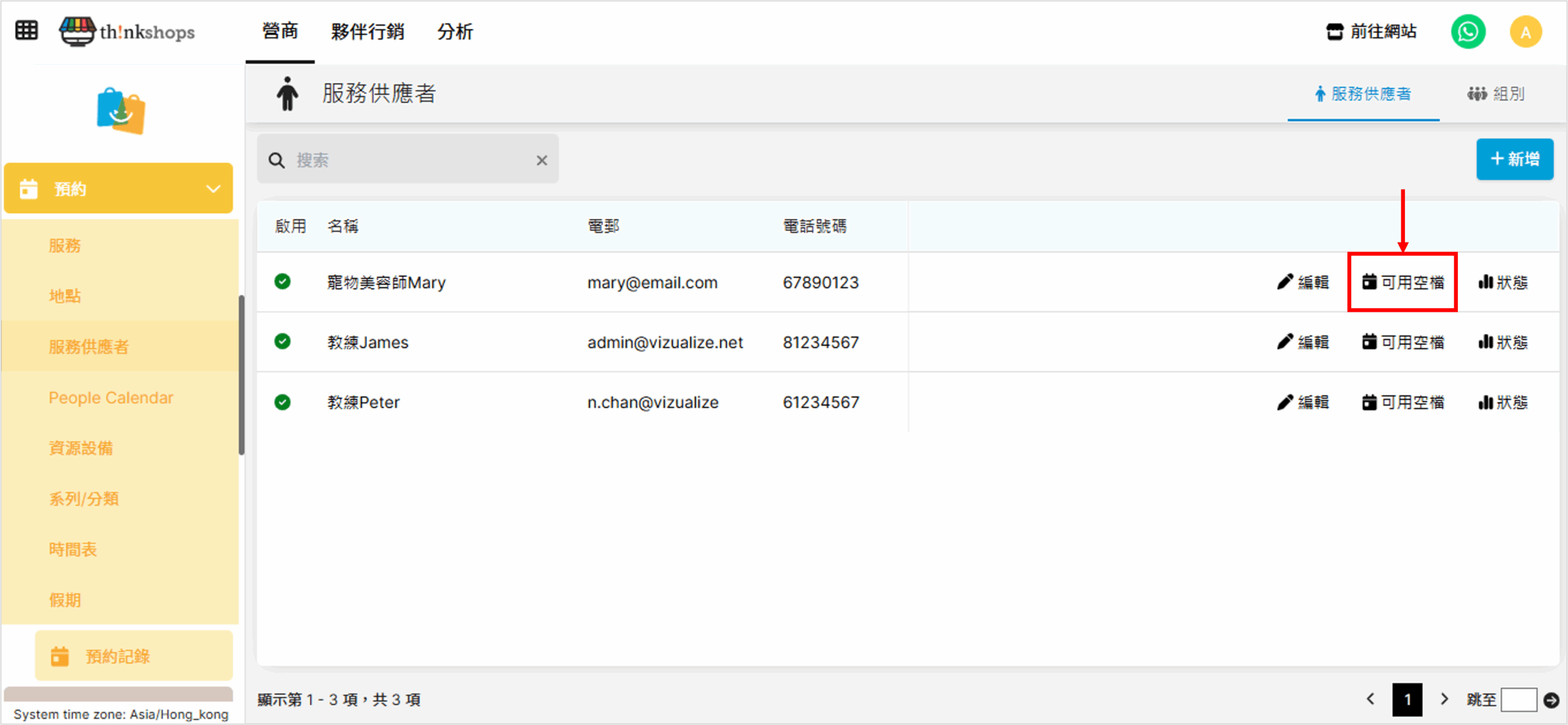Screen dimensions: 1568x725
Task: Click the 跳至 page number field
Action: coord(1518,699)
